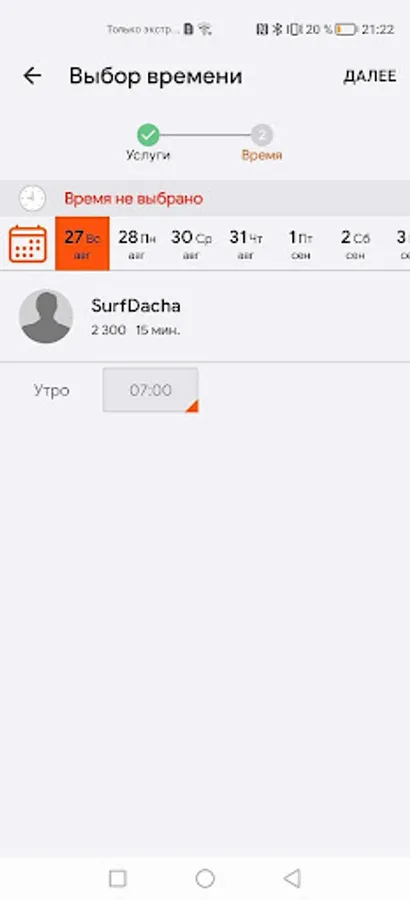Tap the SurfDacha name text
This screenshot has width=410, height=900.
pyautogui.click(x=136, y=306)
